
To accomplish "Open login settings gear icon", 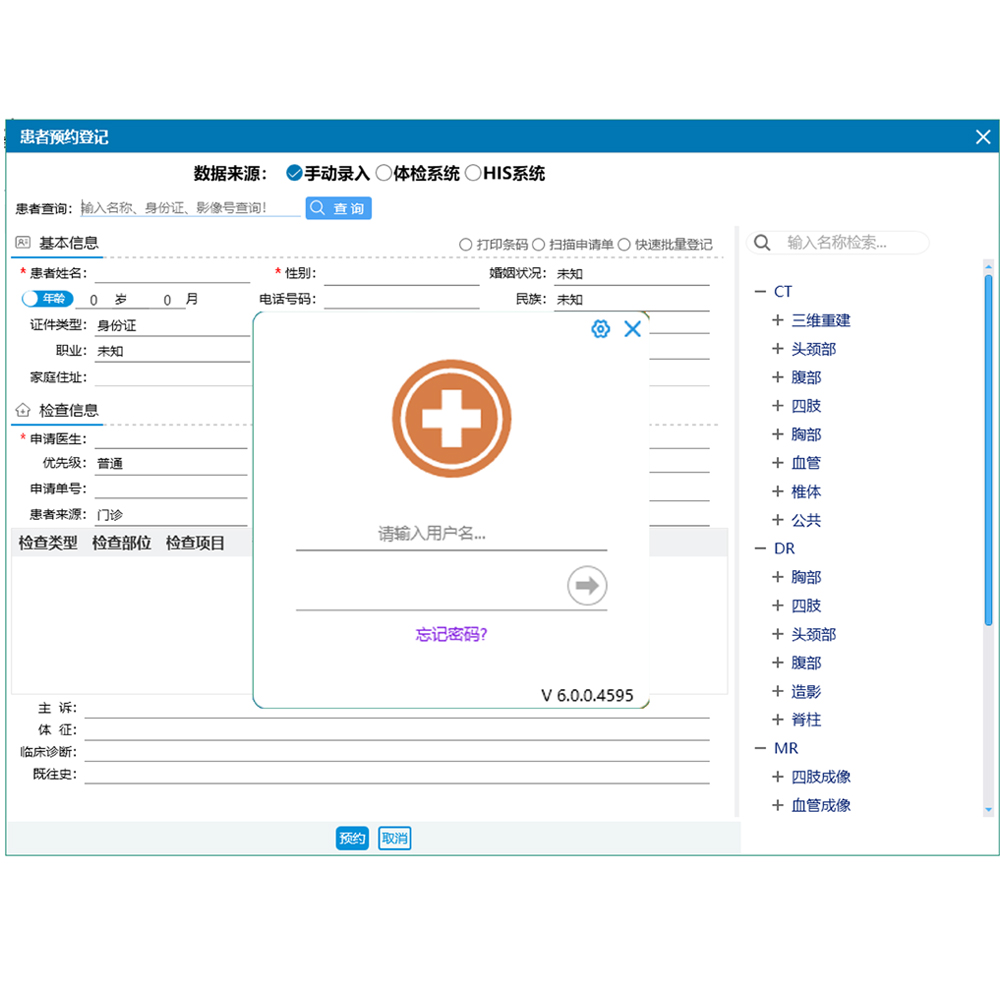I will (x=600, y=329).
